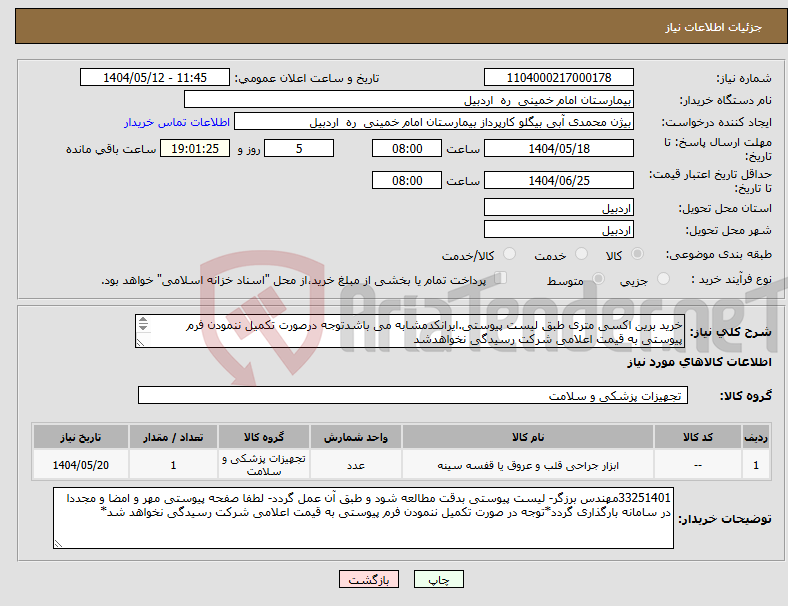The height and width of the screenshot is (606, 788).
Task: Click the delivery province field اردبیل
Action: coord(559,207)
